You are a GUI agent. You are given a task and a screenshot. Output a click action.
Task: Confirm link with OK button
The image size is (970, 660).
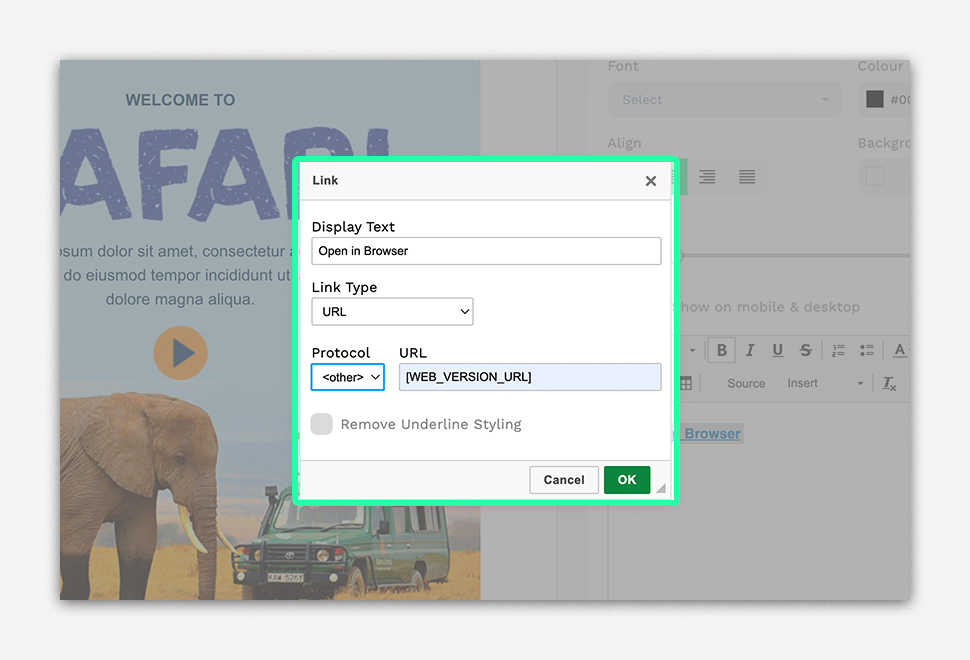627,480
